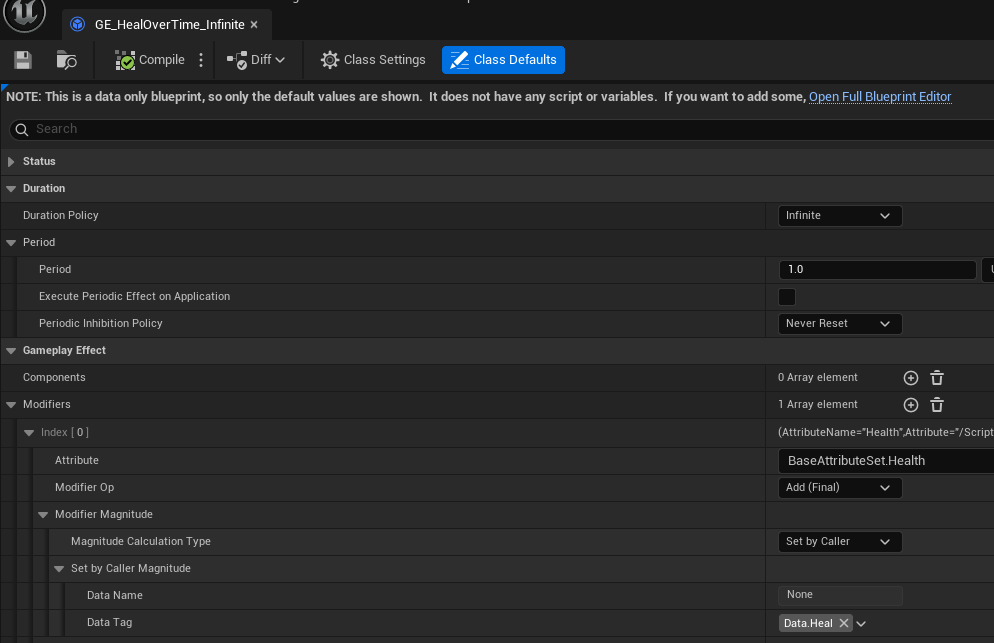Click the Modifier Op row label

tap(84, 488)
